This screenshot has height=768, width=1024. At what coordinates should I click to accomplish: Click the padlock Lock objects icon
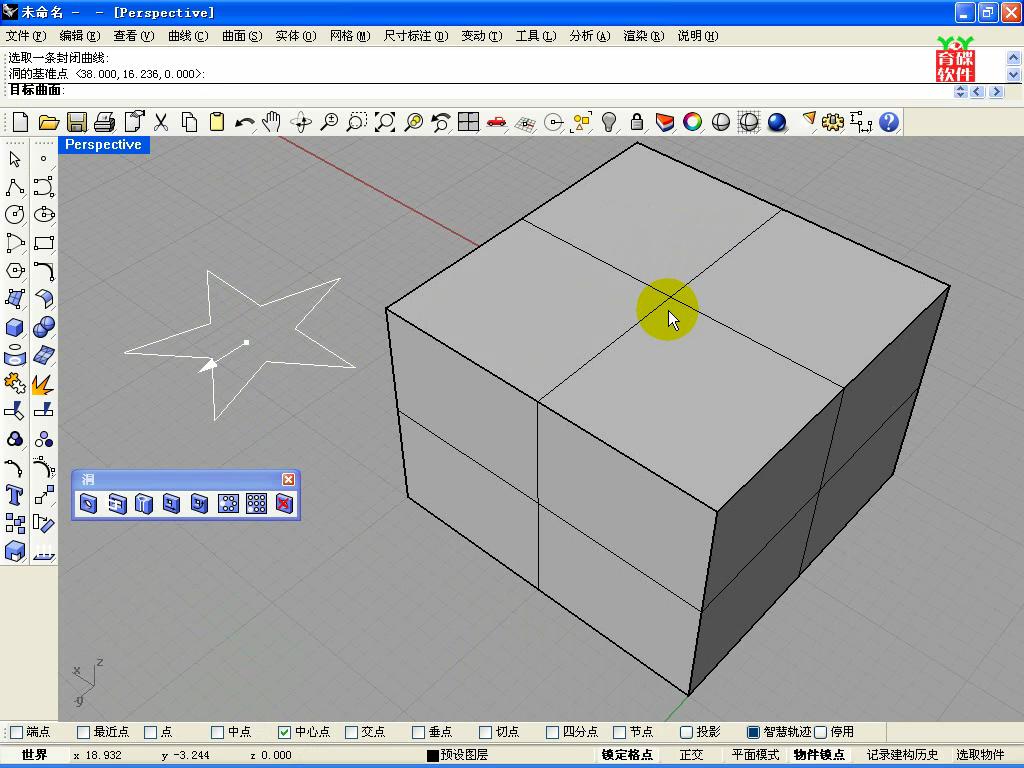pos(637,122)
